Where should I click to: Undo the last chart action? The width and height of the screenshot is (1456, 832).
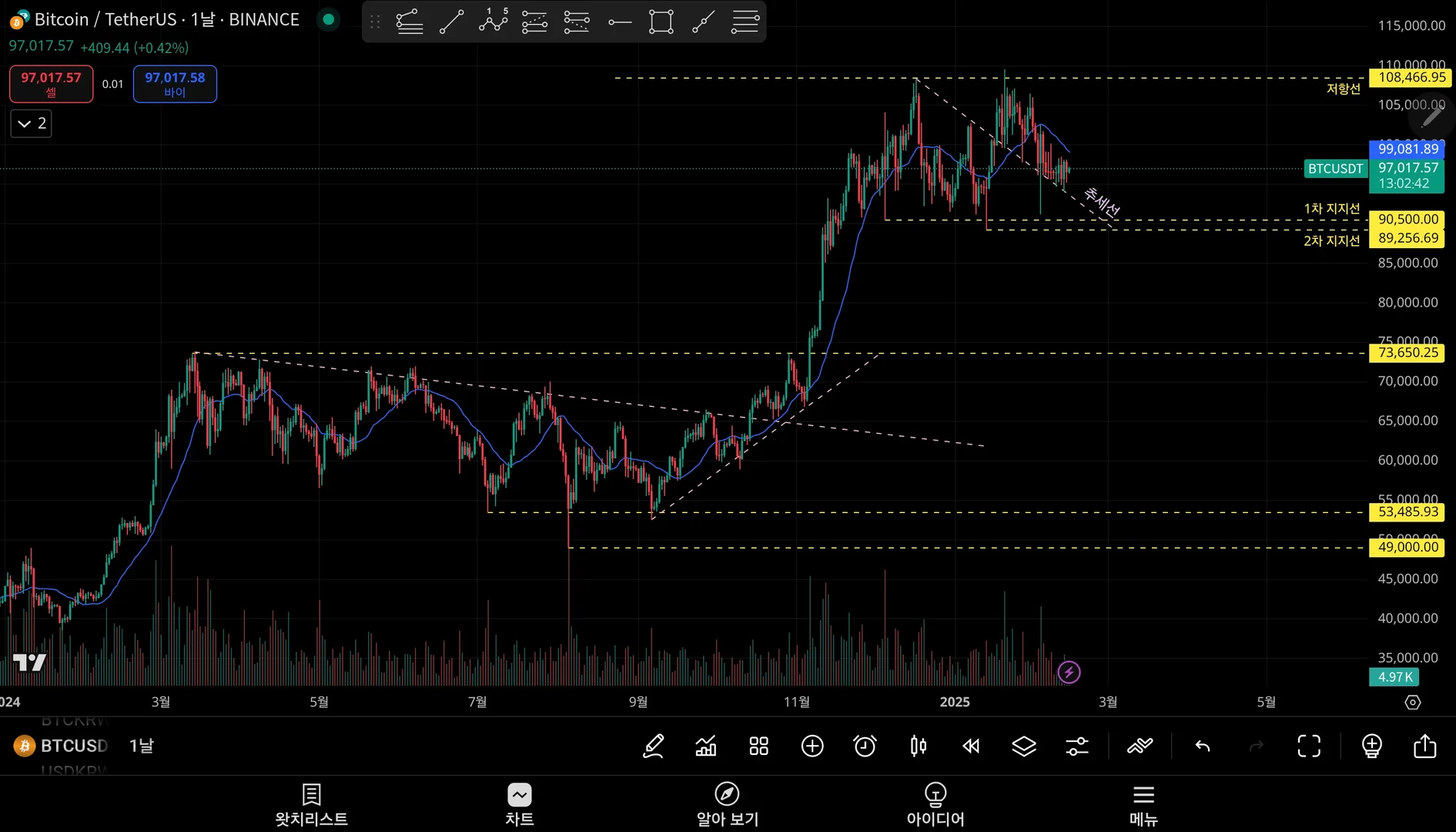click(x=1203, y=746)
